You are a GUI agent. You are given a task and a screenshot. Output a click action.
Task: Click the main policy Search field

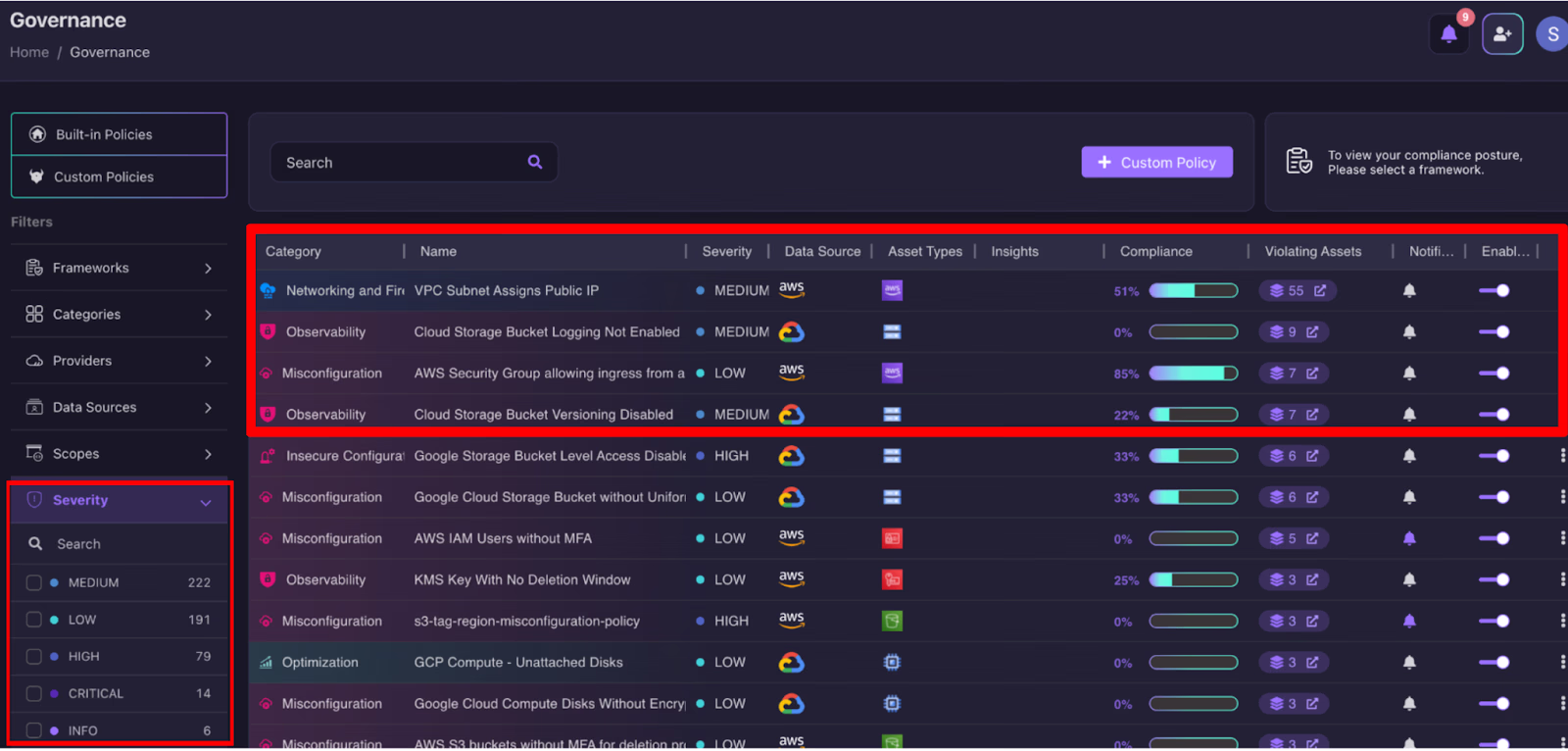point(414,163)
